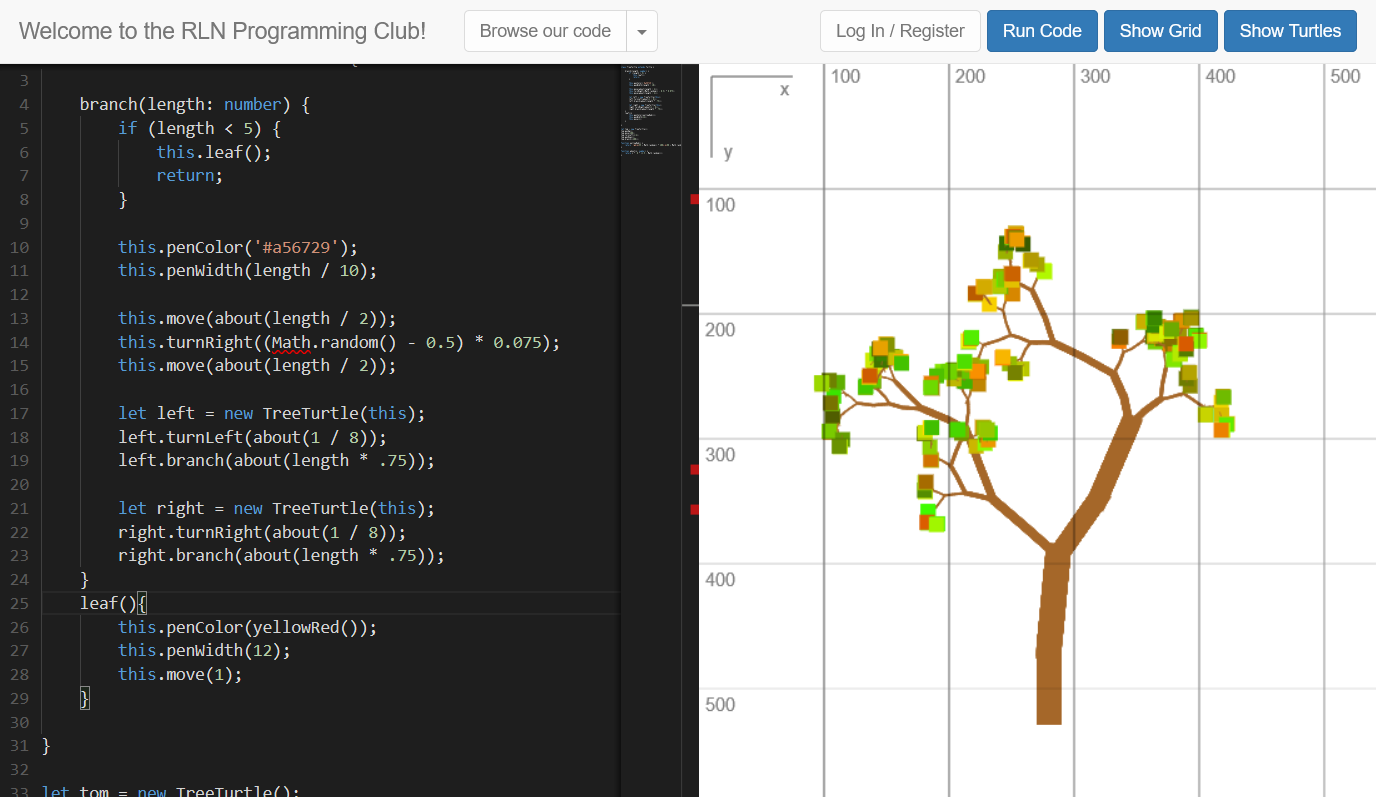
Task: Click the underlined 'Math' word on line 14
Action: coord(291,342)
